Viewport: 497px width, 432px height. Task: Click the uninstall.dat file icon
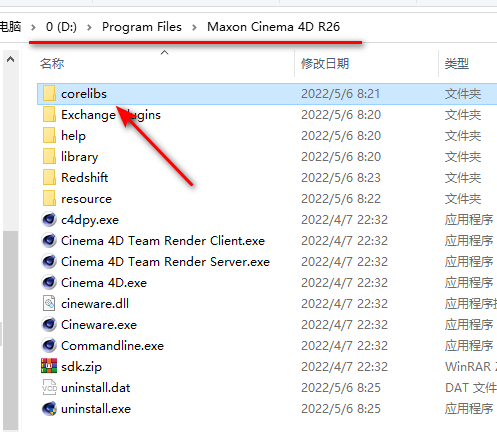click(49, 388)
